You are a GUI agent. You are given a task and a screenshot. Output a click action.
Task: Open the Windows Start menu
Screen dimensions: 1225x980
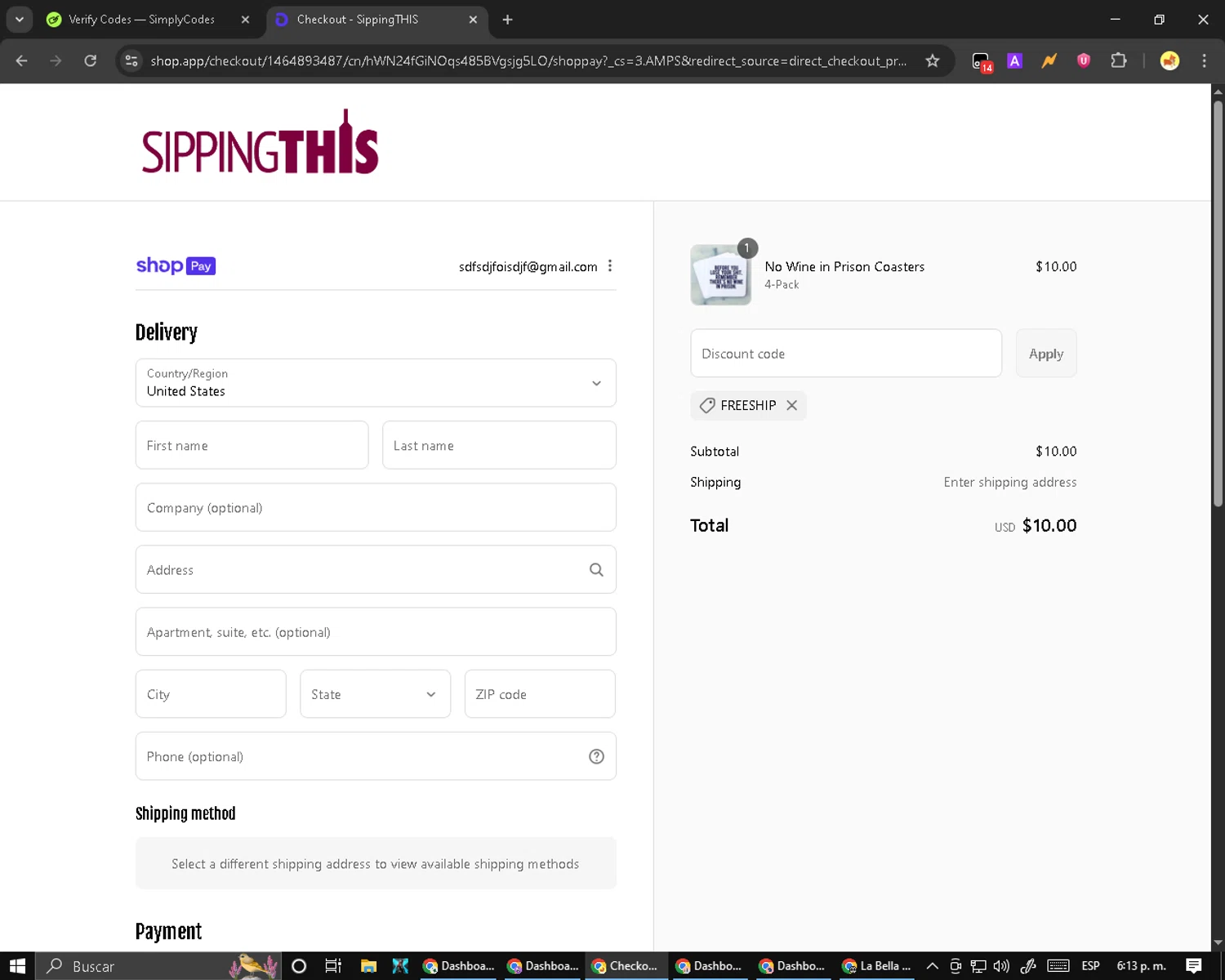pos(17,966)
